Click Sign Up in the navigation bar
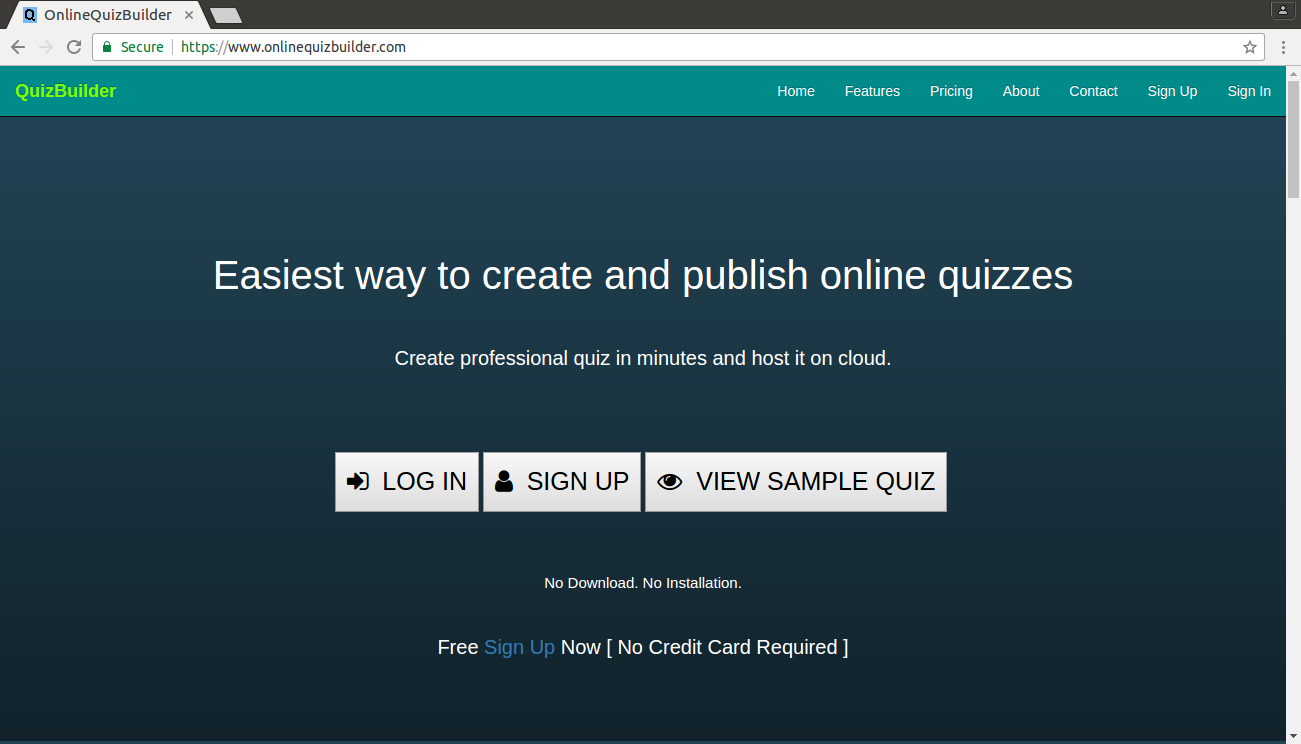Image resolution: width=1301 pixels, height=744 pixels. tap(1172, 91)
